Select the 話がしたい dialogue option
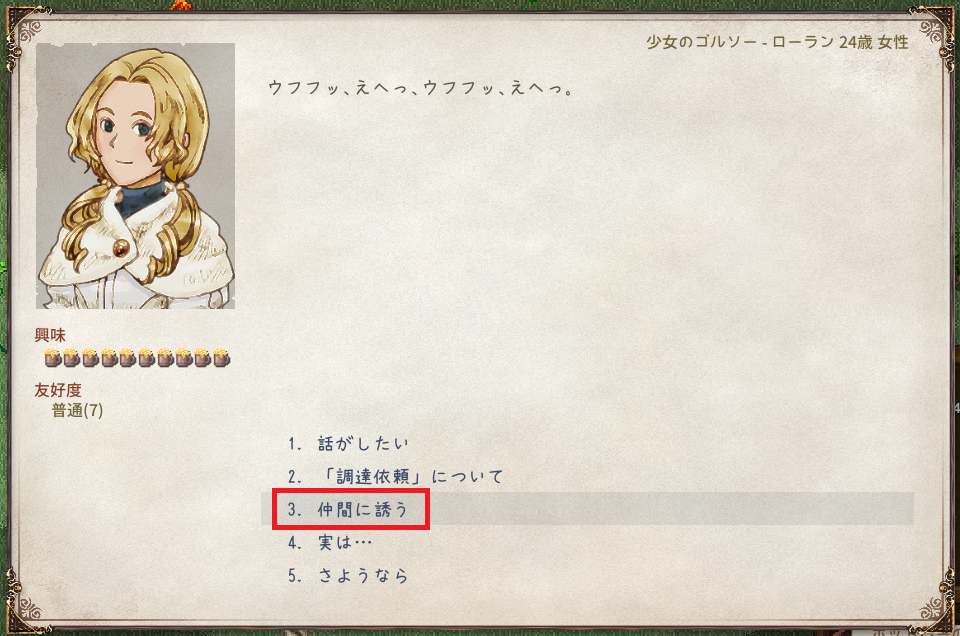 click(x=348, y=443)
